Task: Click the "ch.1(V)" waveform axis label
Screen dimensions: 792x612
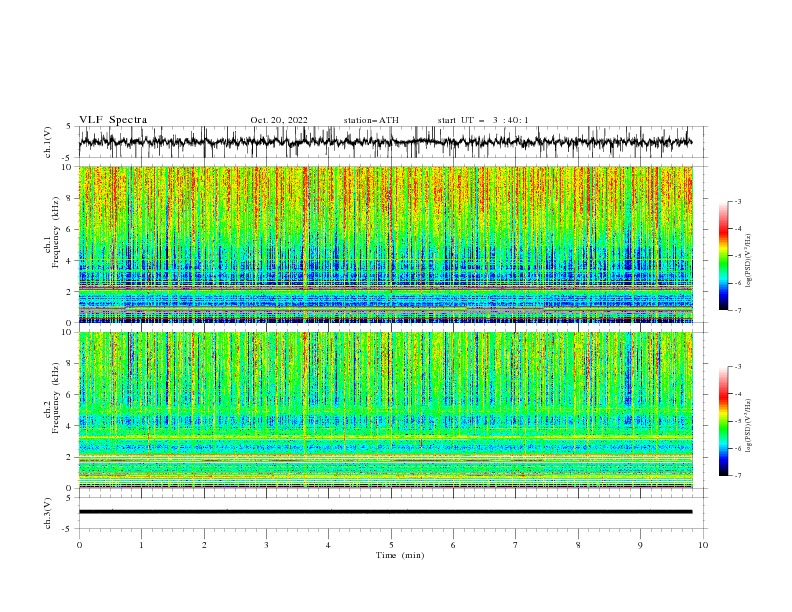Action: [48, 142]
